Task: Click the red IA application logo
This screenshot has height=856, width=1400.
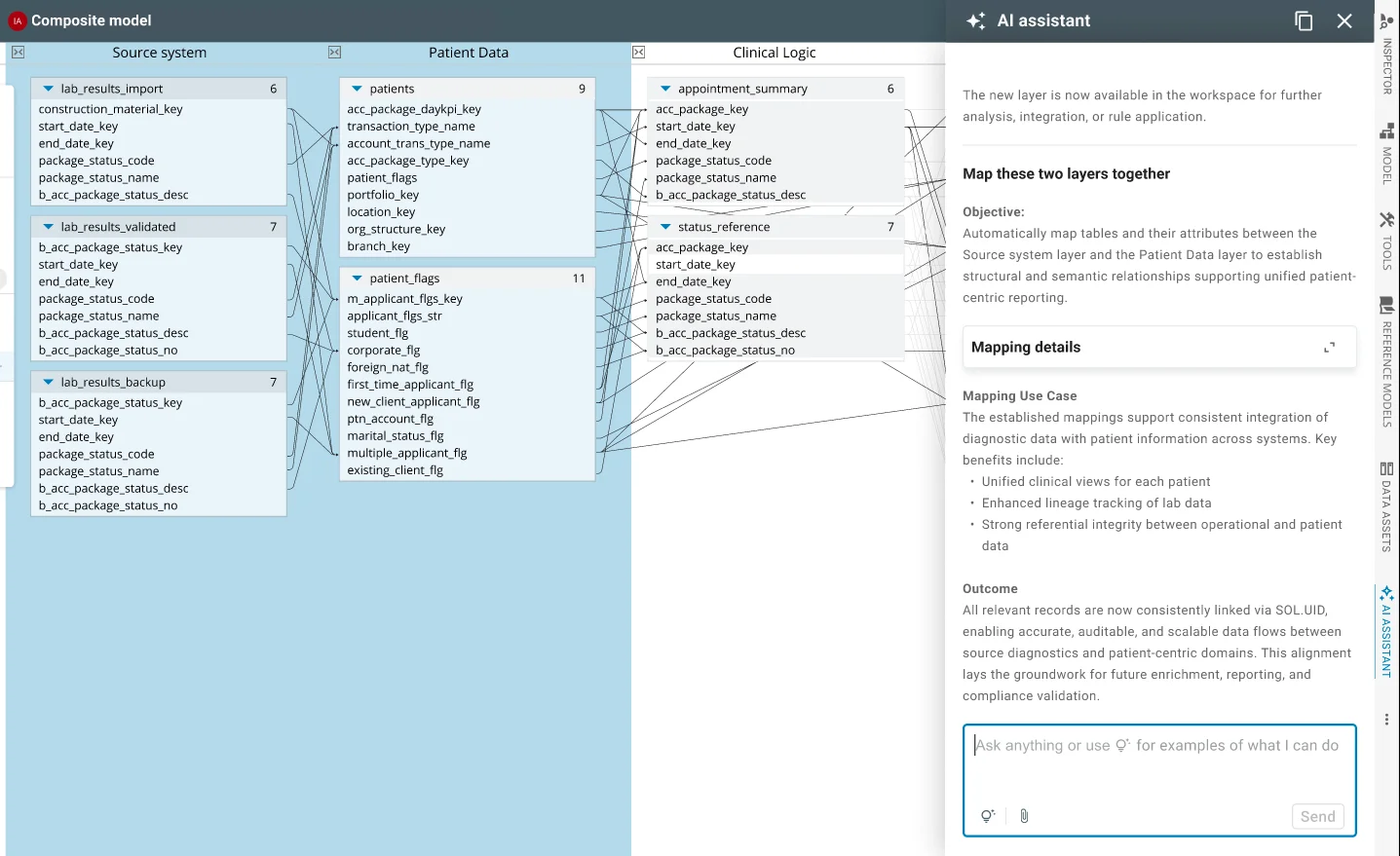Action: point(18,20)
